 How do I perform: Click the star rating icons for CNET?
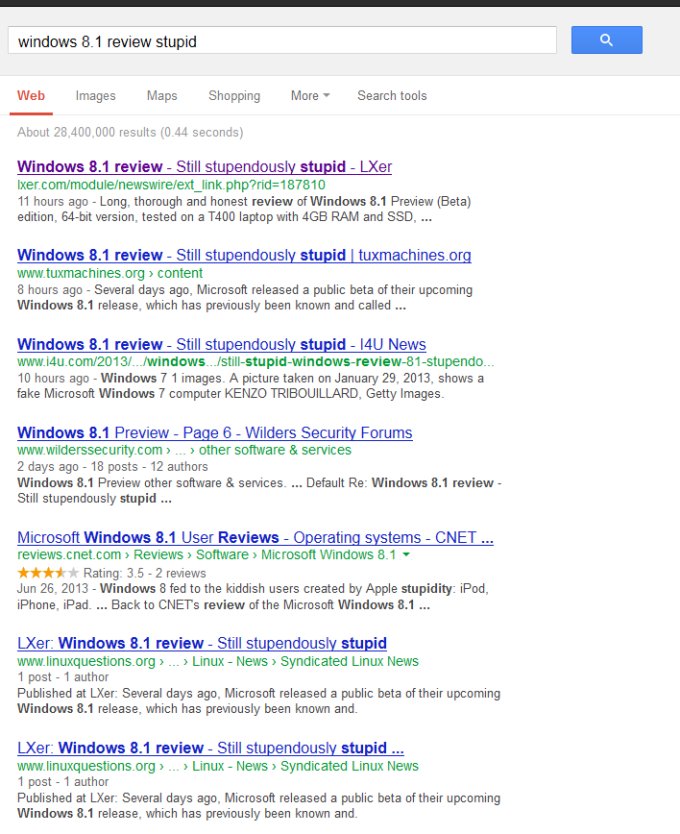tap(48, 573)
